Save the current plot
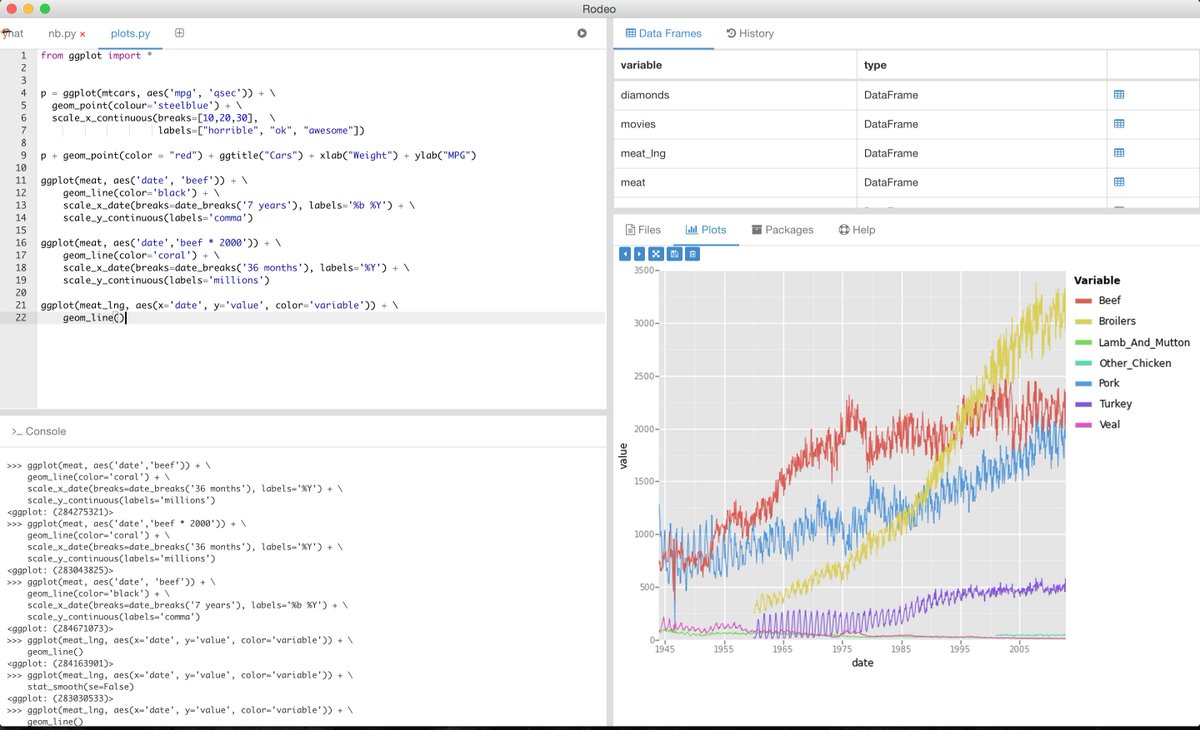 tap(672, 253)
